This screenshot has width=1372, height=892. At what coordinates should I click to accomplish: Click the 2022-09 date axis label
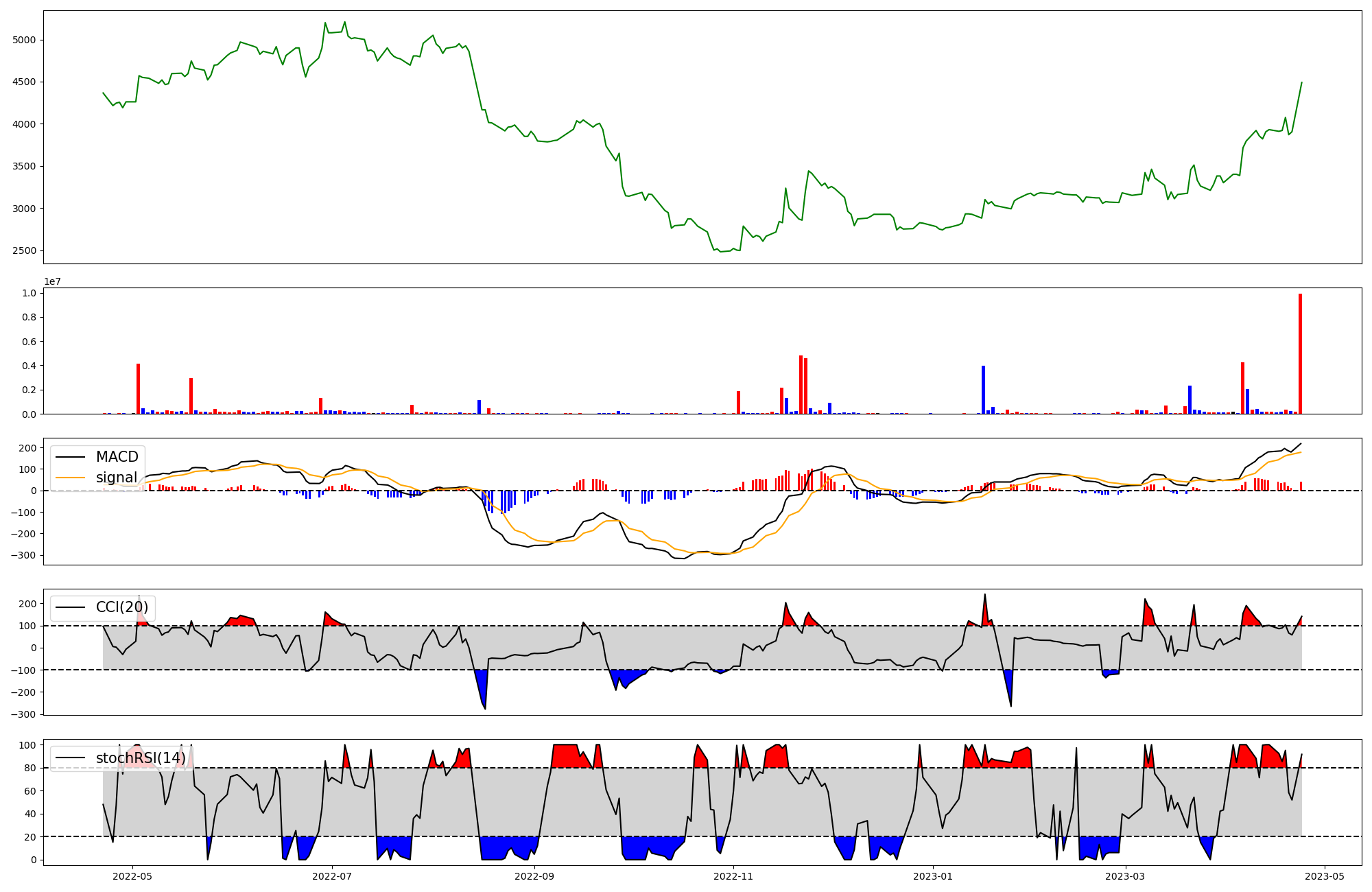534,876
